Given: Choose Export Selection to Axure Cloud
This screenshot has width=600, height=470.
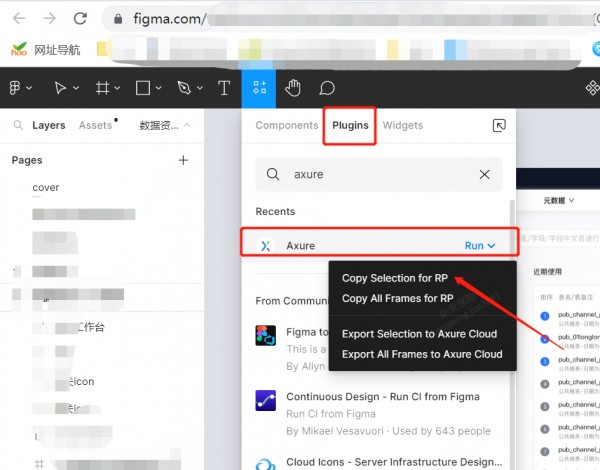Looking at the screenshot, I should [419, 334].
